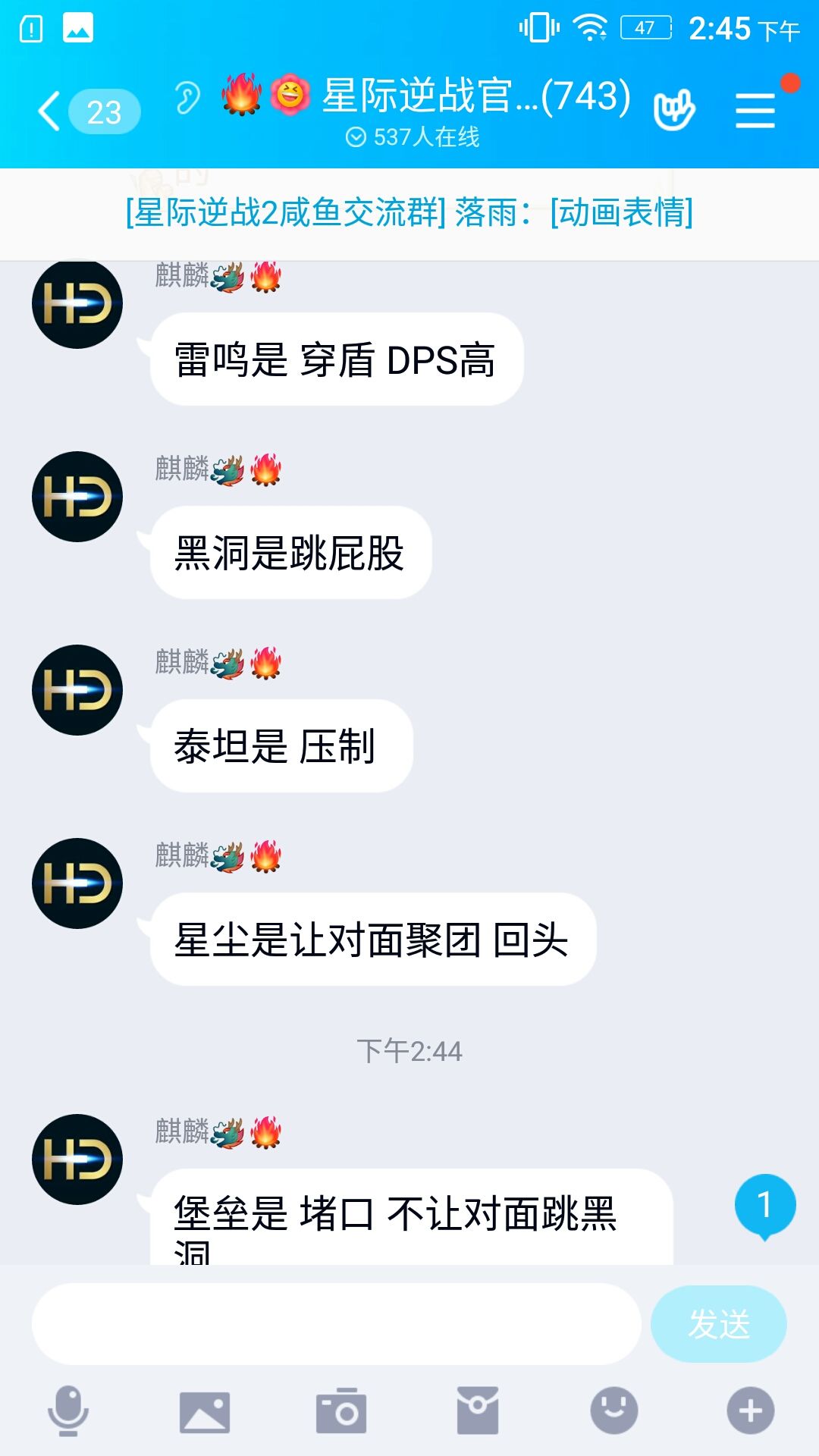Tap the back arrow with 23 unread
This screenshot has width=819, height=1456.
click(x=88, y=111)
